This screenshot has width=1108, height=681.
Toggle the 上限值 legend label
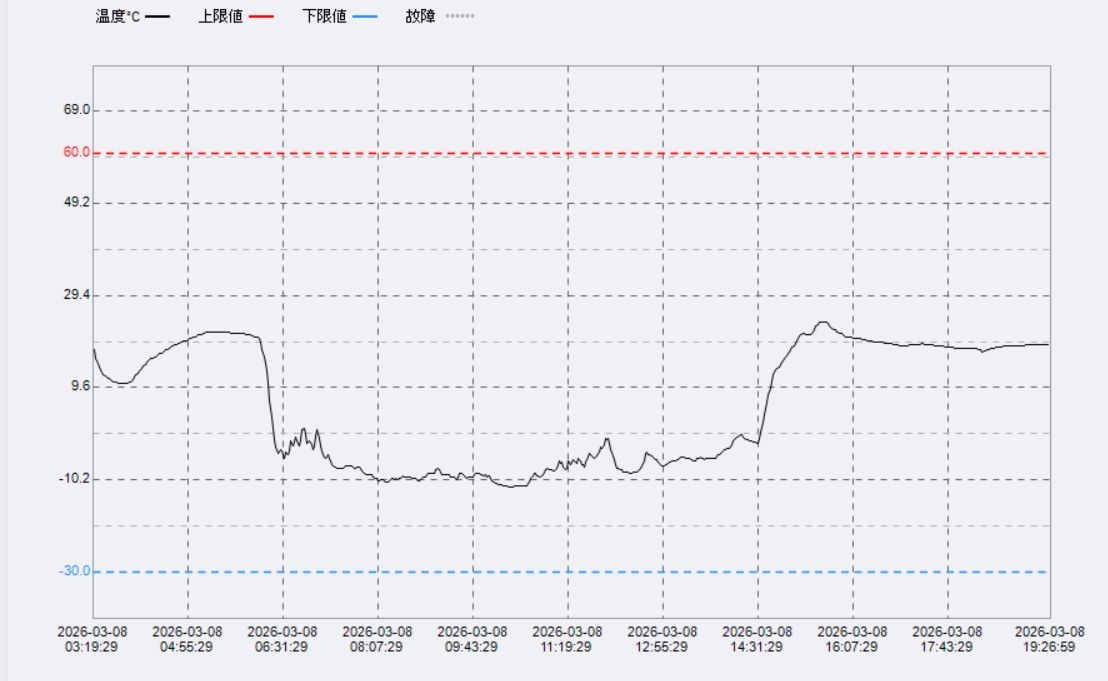(221, 17)
